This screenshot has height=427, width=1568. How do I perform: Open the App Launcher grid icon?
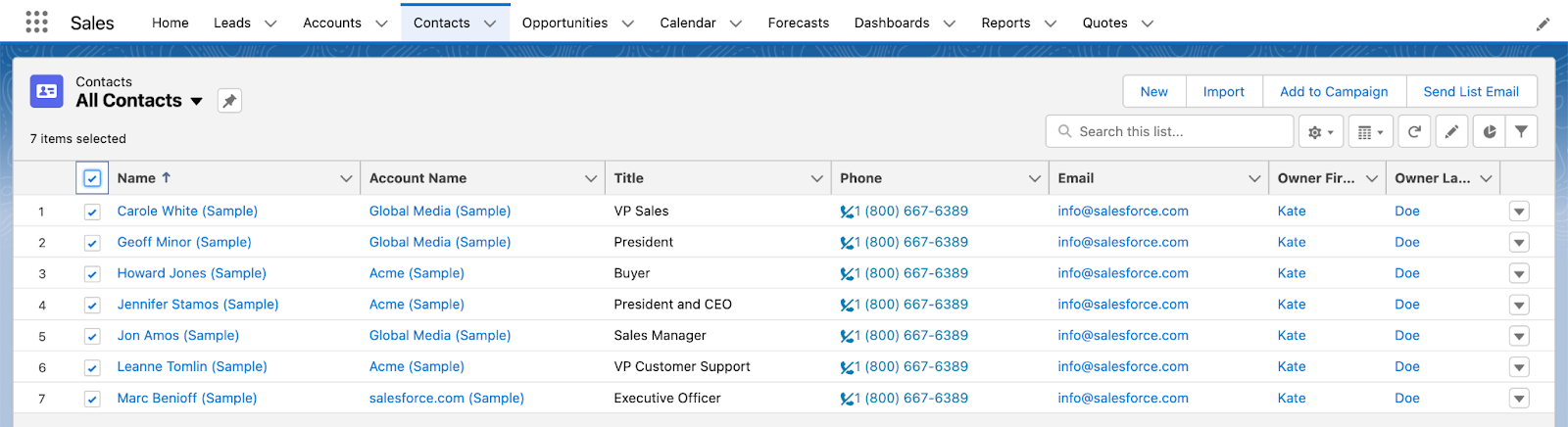pyautogui.click(x=36, y=23)
